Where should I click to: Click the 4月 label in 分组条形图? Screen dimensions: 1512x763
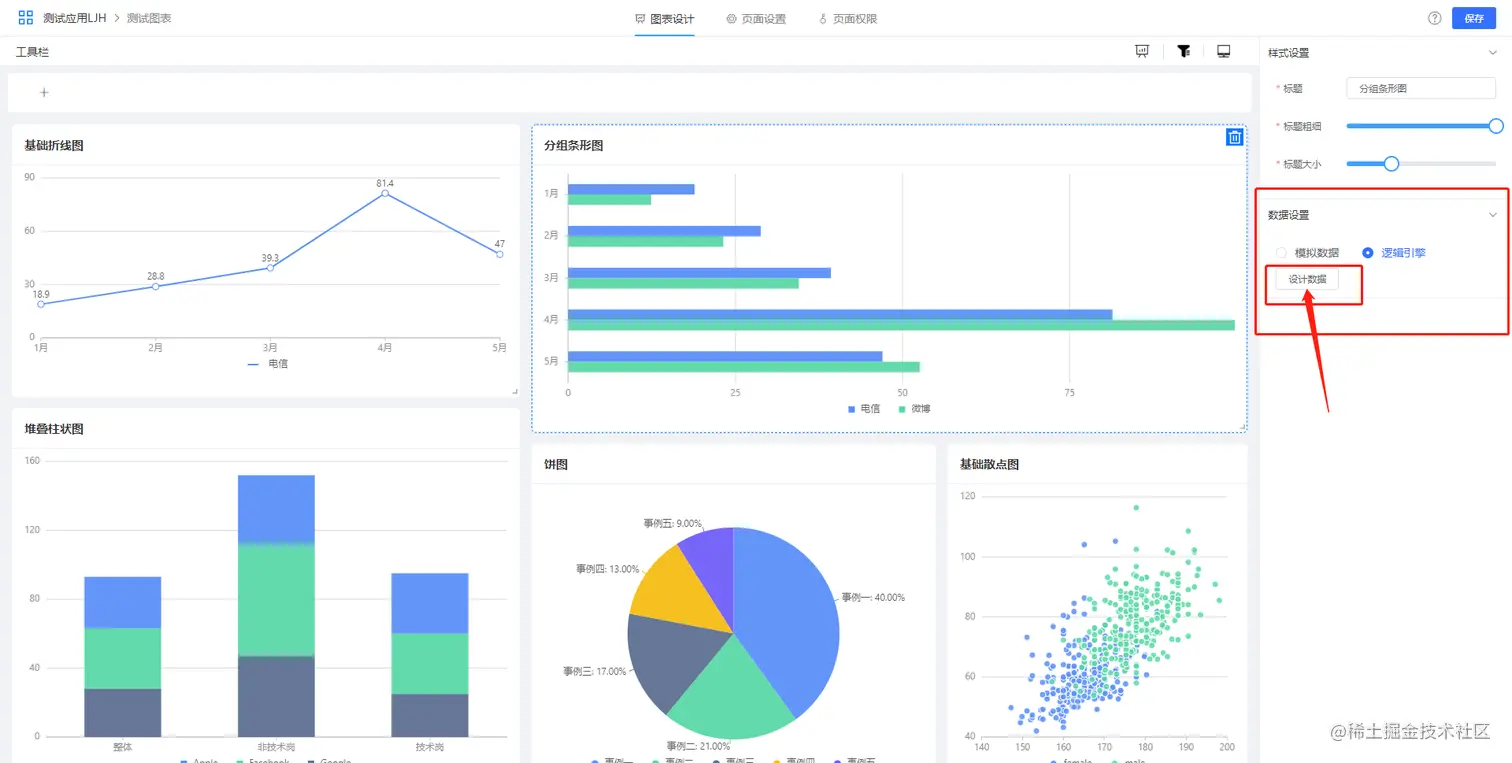(x=551, y=319)
